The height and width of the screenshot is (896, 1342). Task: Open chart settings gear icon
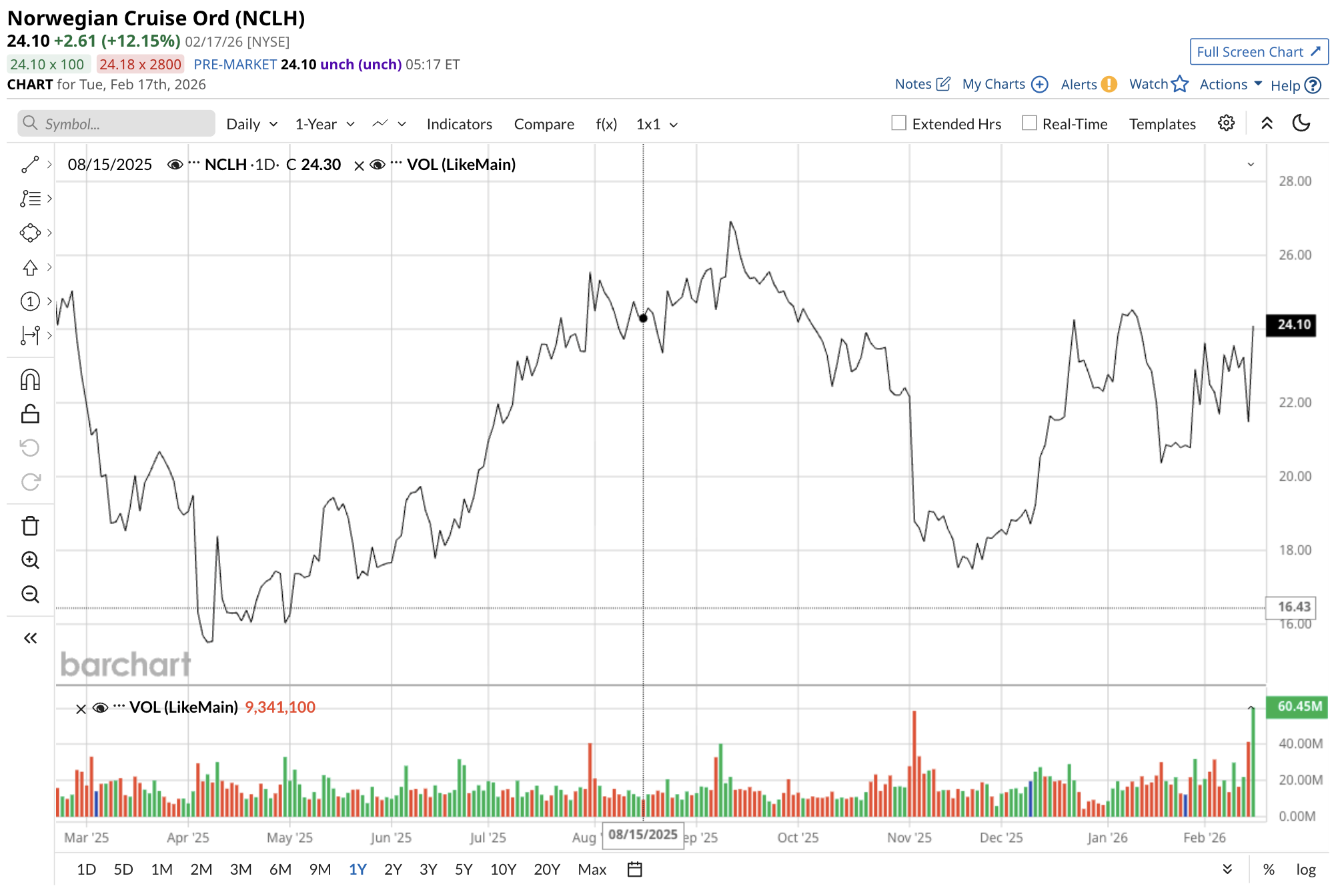tap(1226, 123)
